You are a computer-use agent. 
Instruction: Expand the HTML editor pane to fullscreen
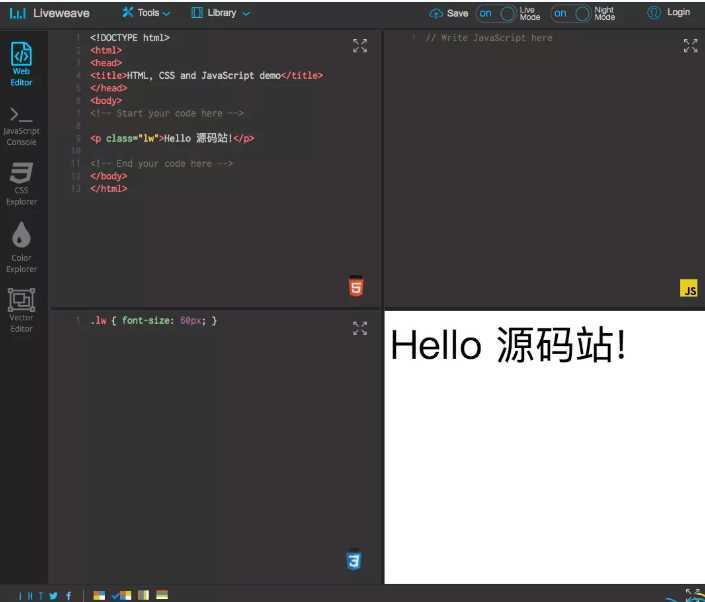(360, 45)
